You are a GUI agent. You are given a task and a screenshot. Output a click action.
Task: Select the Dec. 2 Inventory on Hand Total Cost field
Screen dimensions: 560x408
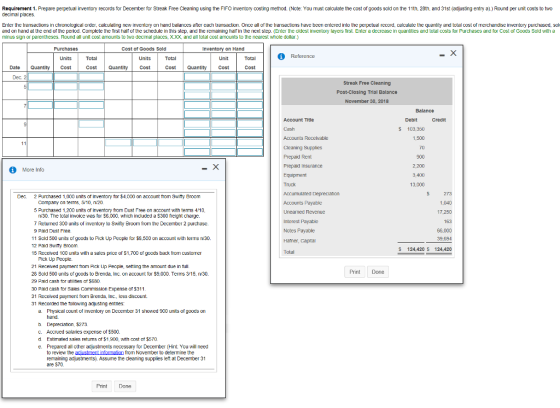250,77
